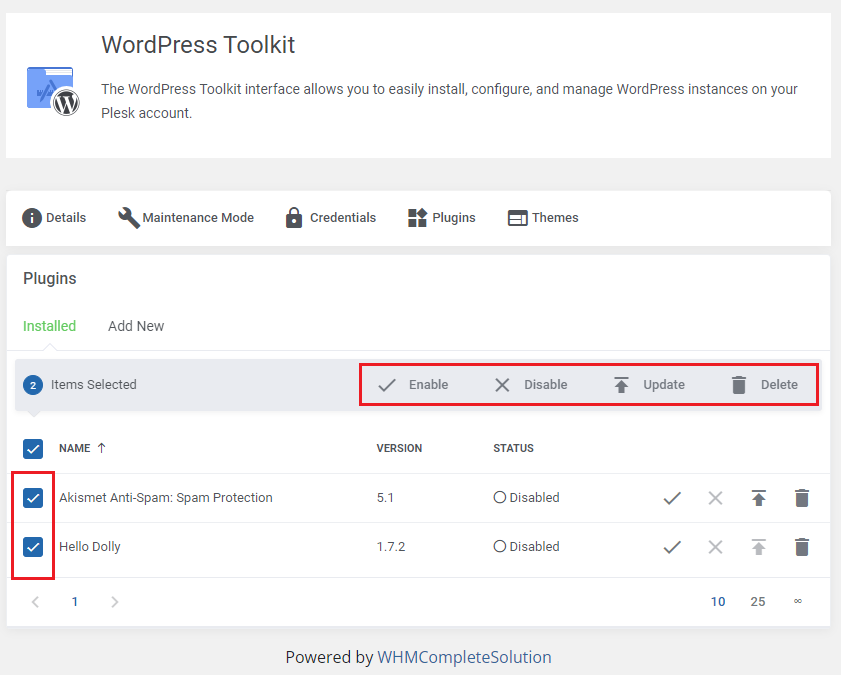Viewport: 841px width, 675px height.
Task: Switch to the Add New sub-tab
Action: pos(136,326)
